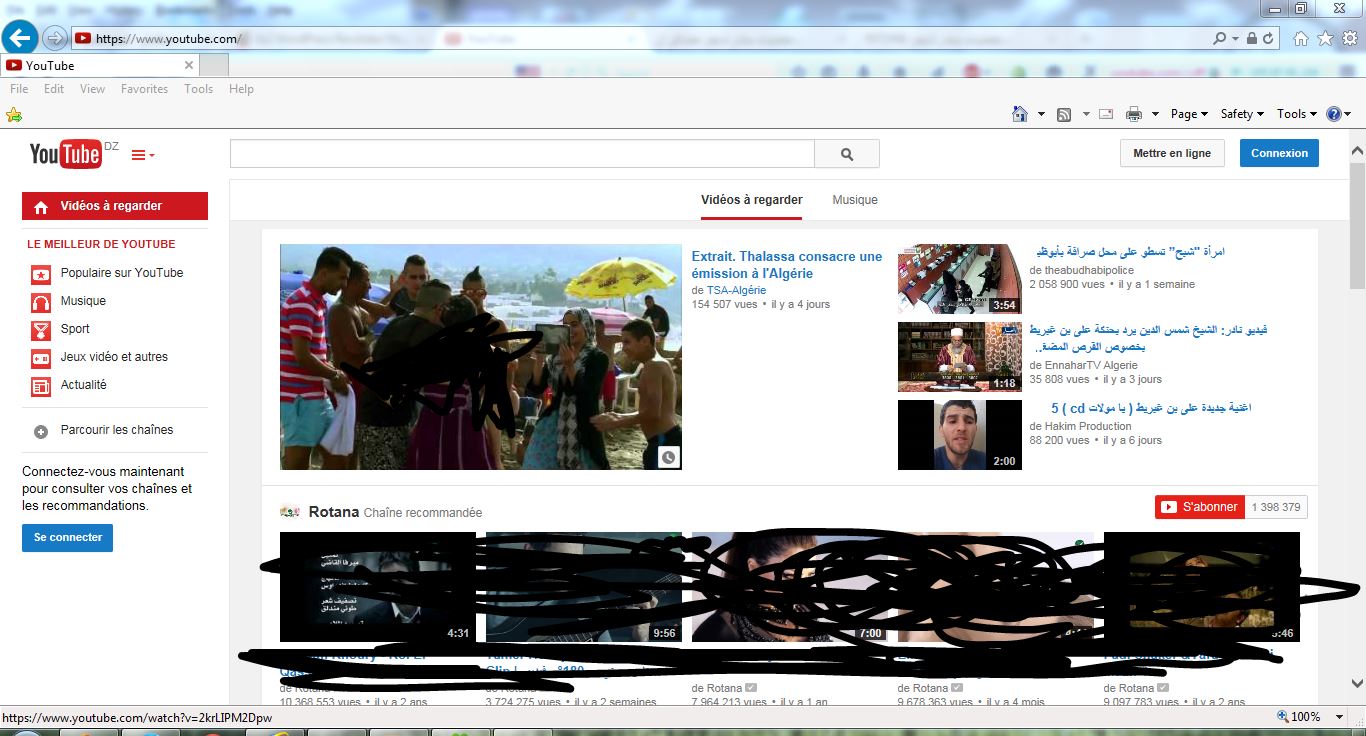The height and width of the screenshot is (736, 1366).
Task: Expand the Print dropdown arrow
Action: click(1155, 114)
